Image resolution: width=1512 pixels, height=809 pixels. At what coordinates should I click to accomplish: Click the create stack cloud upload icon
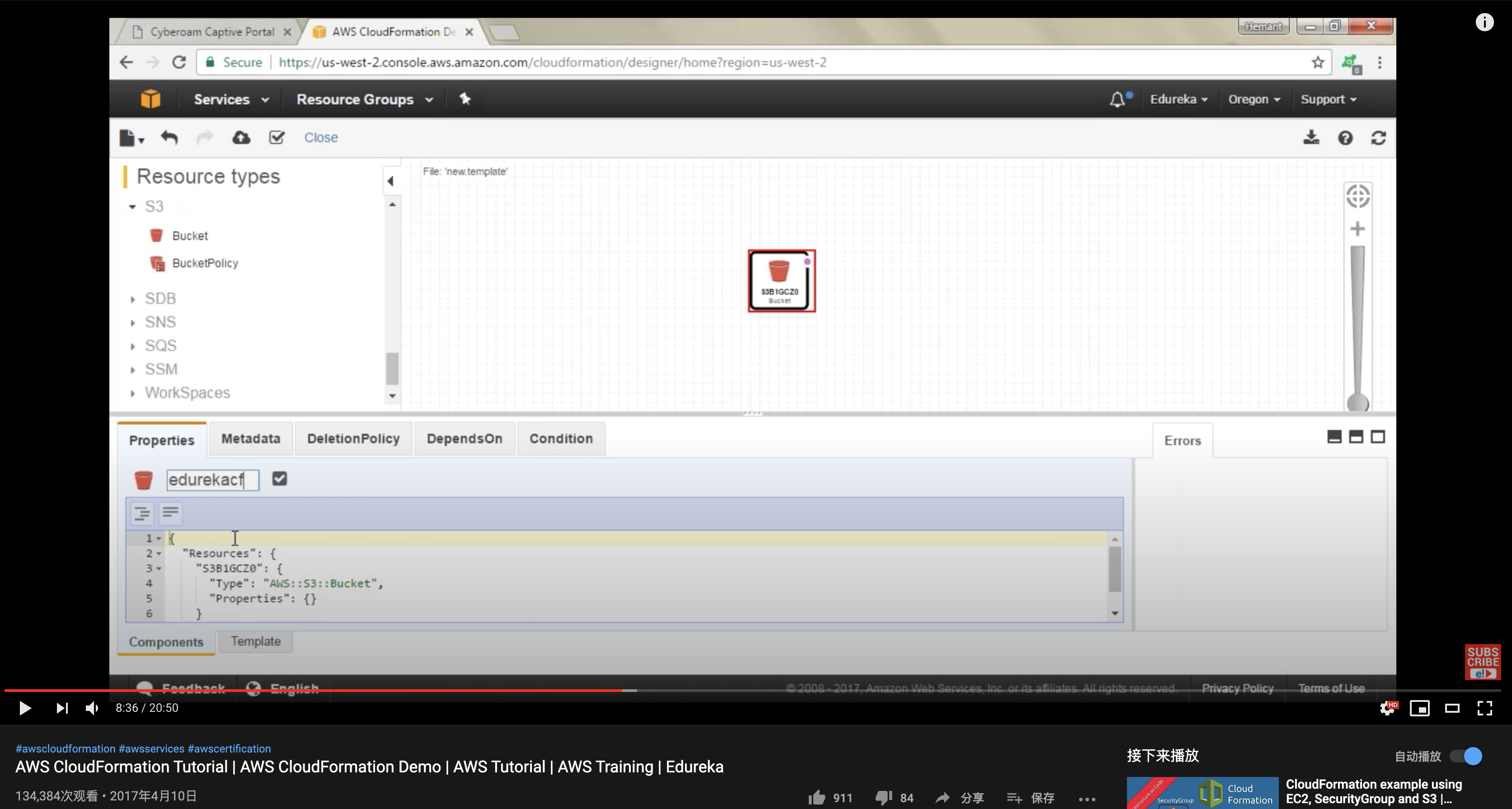click(241, 137)
